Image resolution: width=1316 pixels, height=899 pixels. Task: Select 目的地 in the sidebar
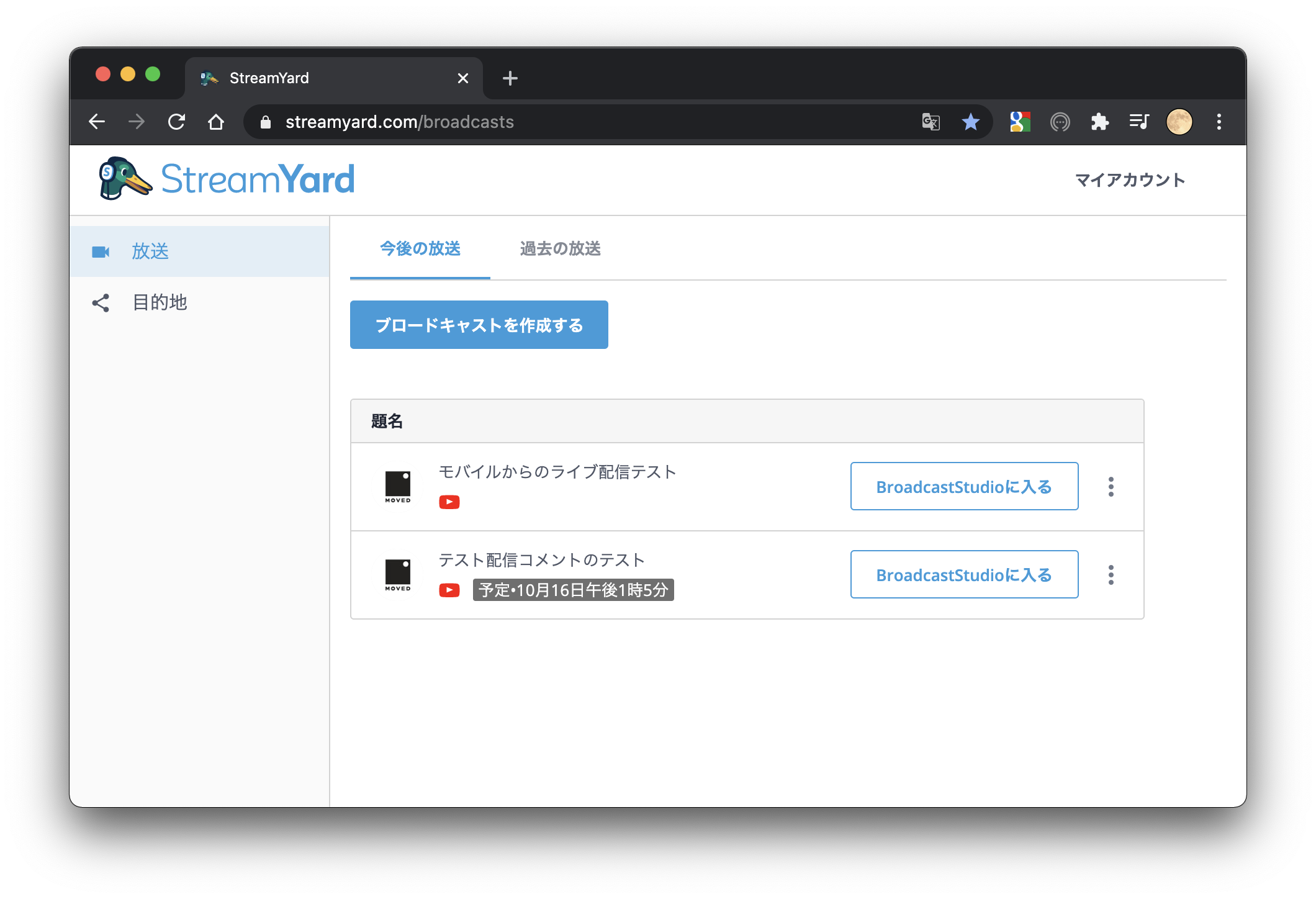199,302
